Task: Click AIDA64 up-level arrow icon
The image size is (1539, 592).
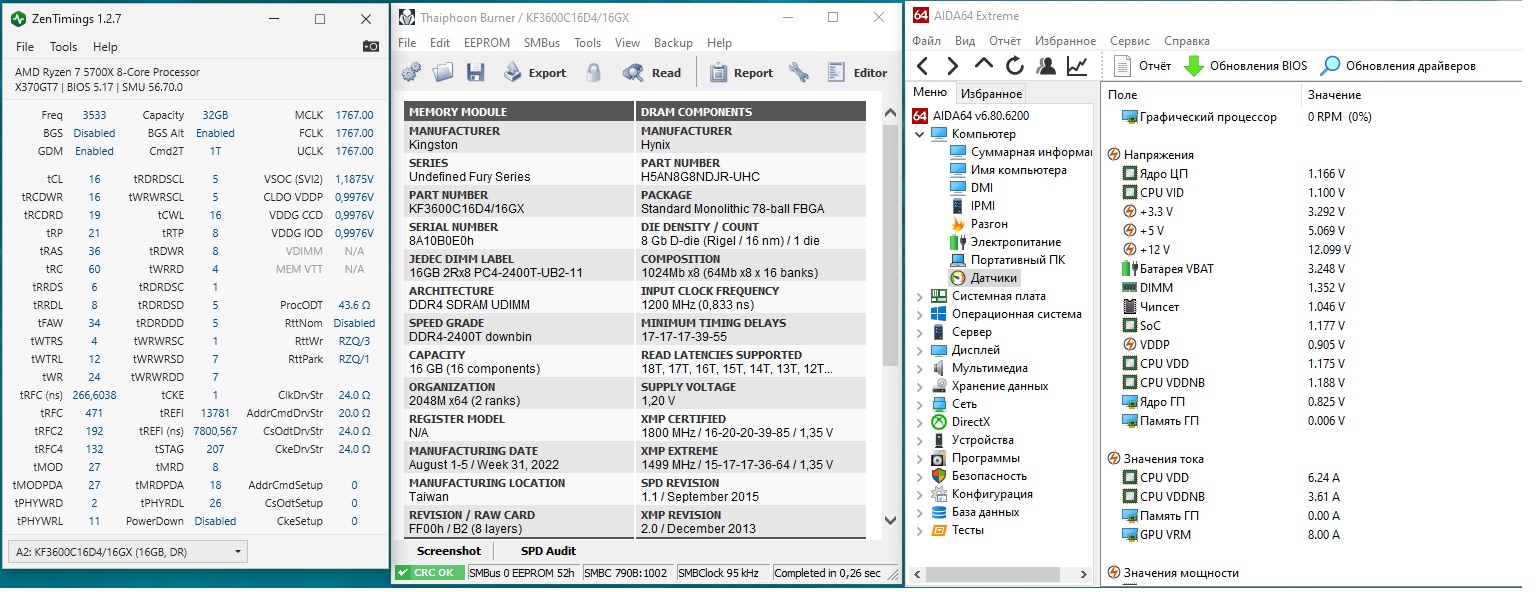Action: tap(984, 66)
